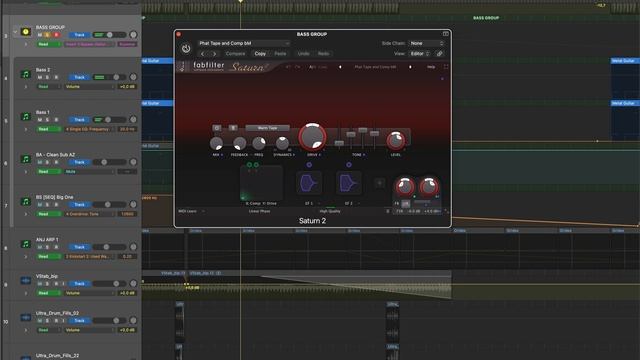The height and width of the screenshot is (360, 640).
Task: Click the BA - Clean Sub AZ track icon
Action: pyautogui.click(x=26, y=159)
